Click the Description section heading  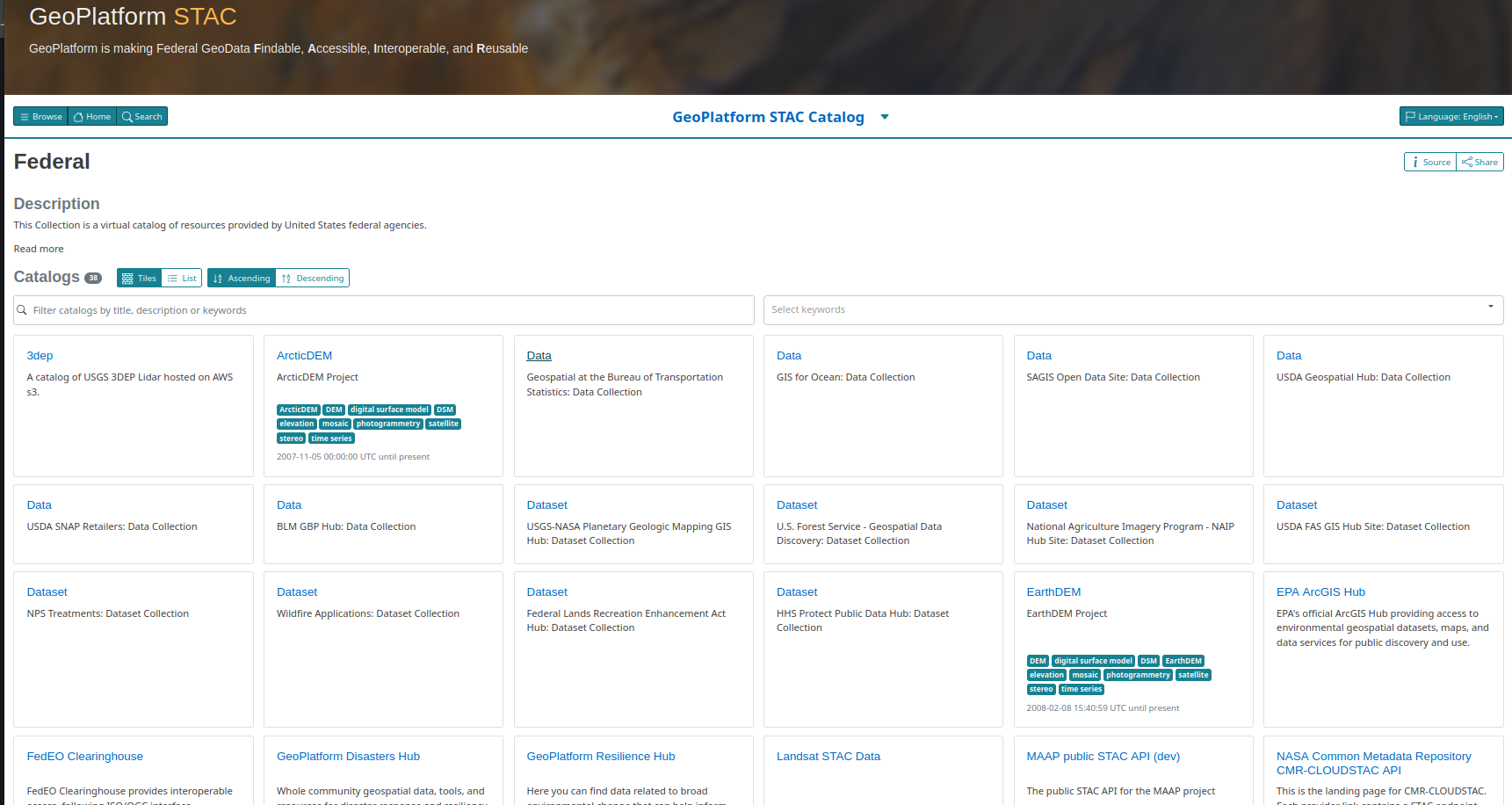56,204
